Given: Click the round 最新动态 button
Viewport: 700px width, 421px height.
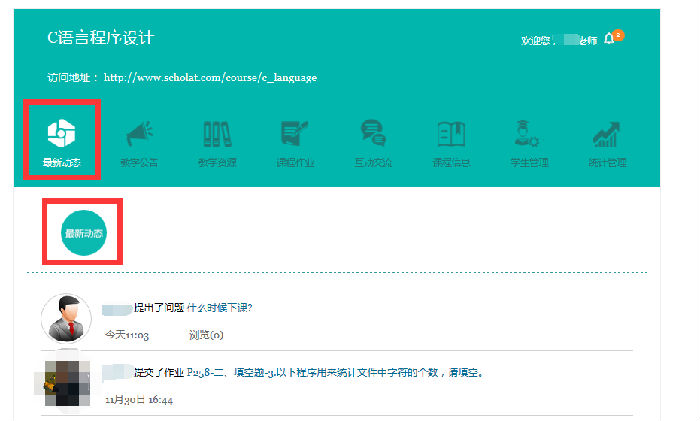Looking at the screenshot, I should pos(83,232).
